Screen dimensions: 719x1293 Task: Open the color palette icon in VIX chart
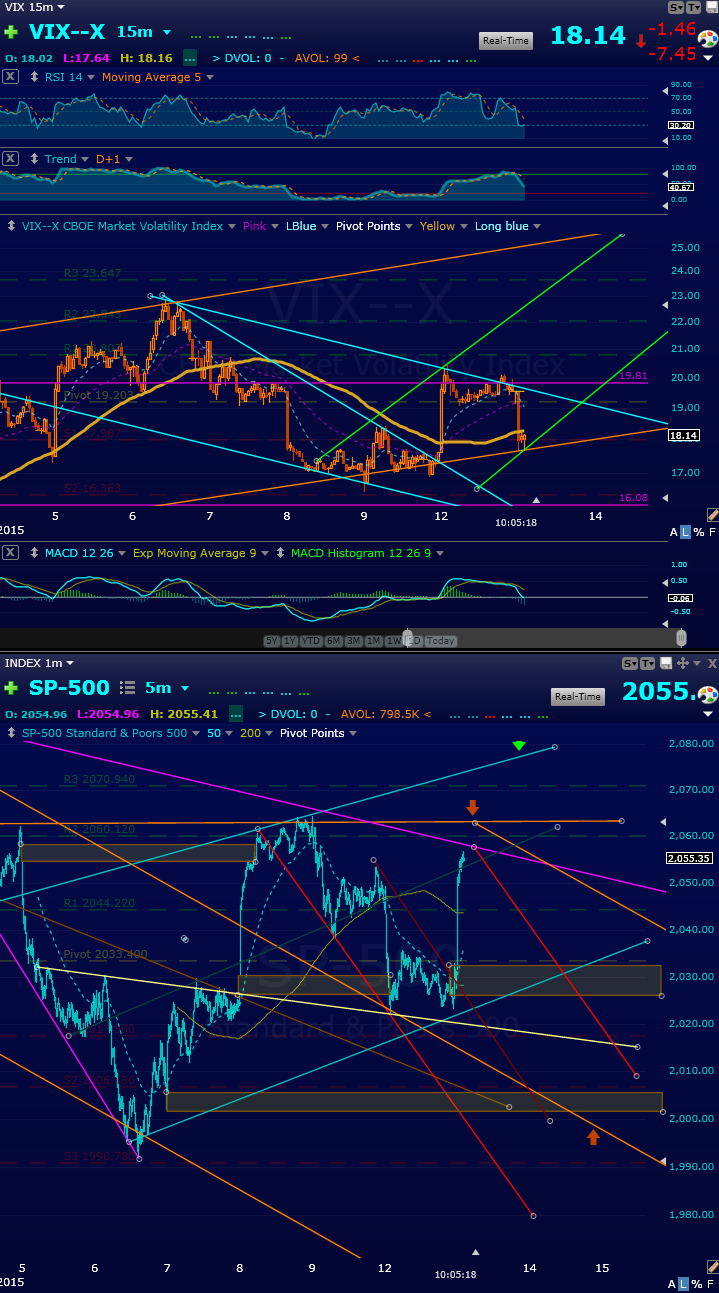tap(707, 39)
